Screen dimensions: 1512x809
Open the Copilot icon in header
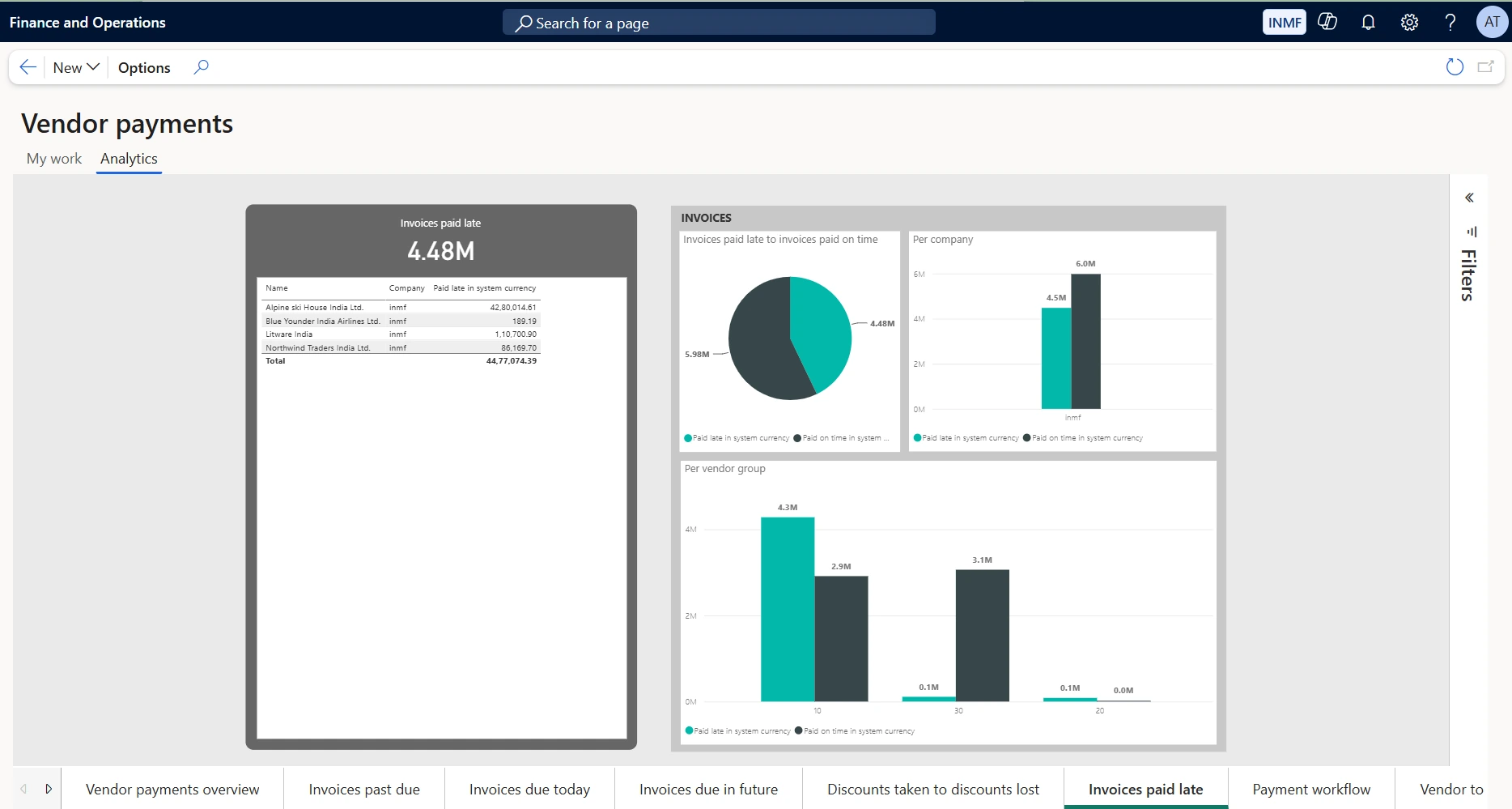pos(1327,22)
